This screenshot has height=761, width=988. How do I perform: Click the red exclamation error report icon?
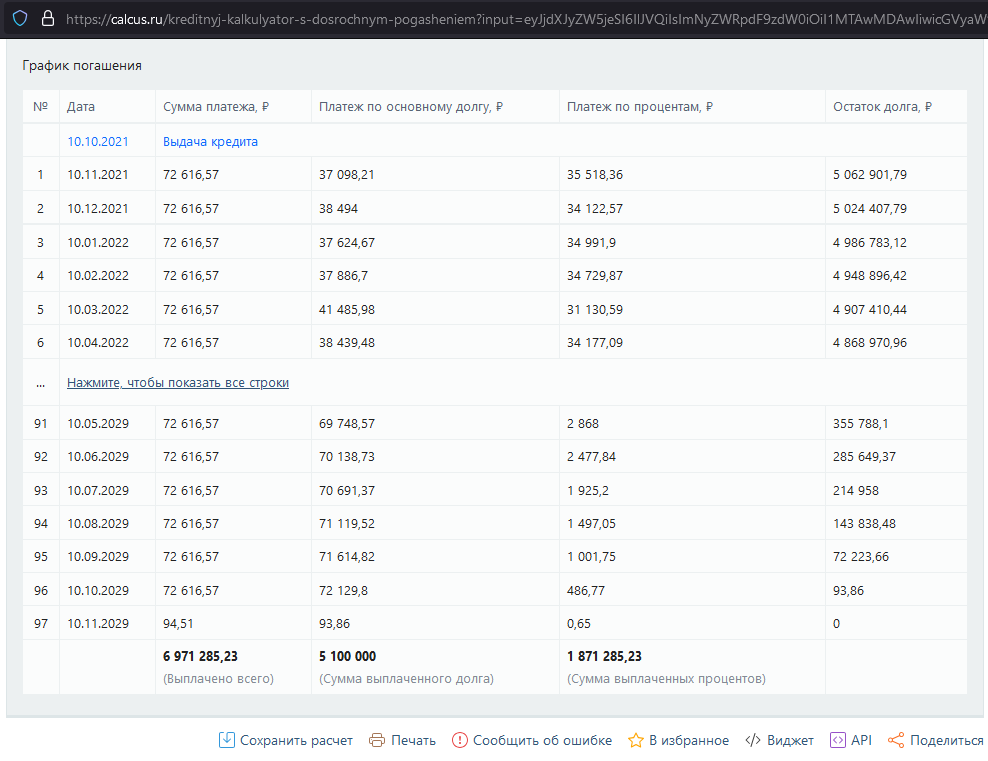pyautogui.click(x=460, y=740)
